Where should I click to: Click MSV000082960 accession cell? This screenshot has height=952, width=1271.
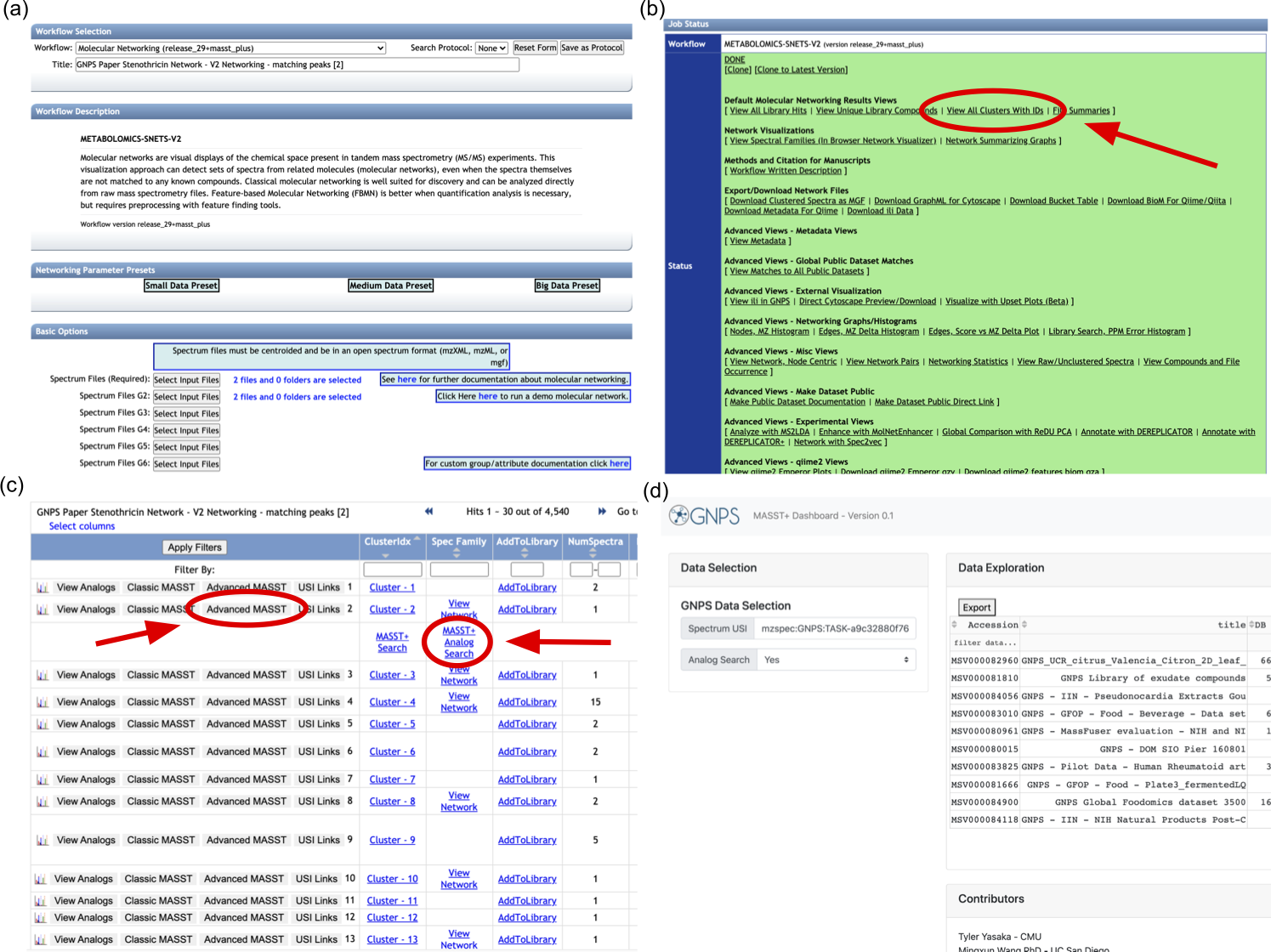(x=984, y=660)
